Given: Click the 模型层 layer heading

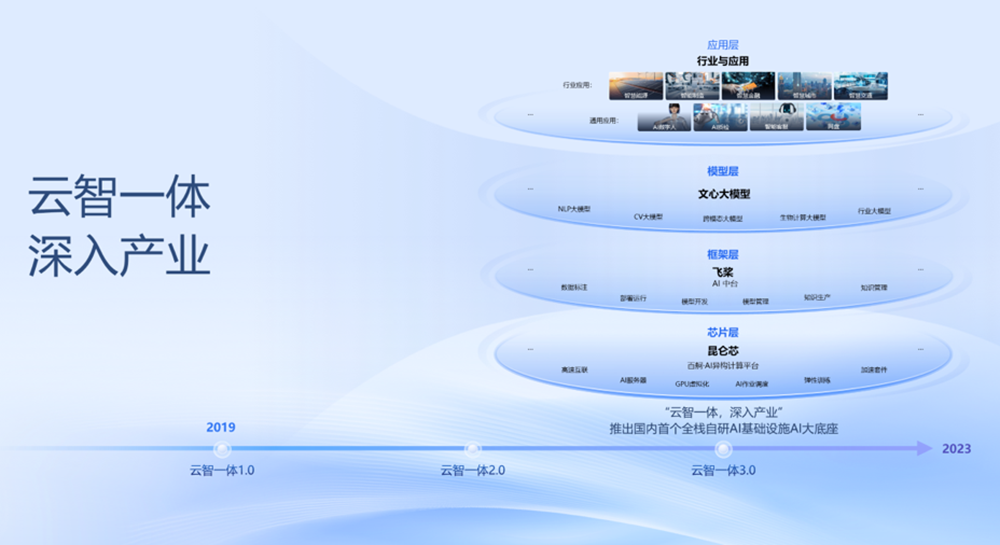Looking at the screenshot, I should [x=723, y=171].
